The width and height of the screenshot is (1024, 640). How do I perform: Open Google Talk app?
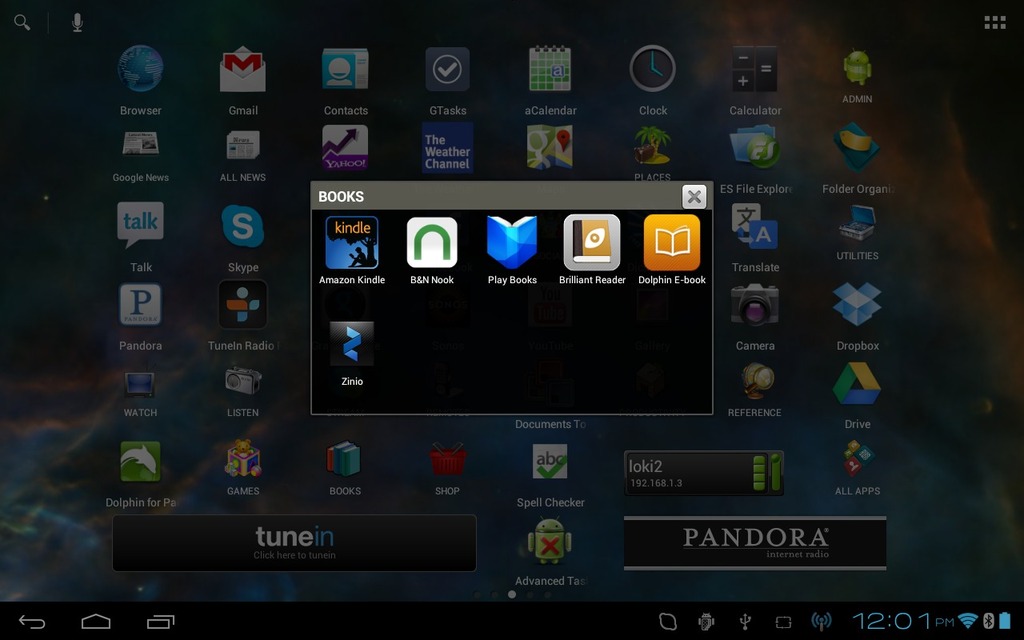pyautogui.click(x=140, y=224)
